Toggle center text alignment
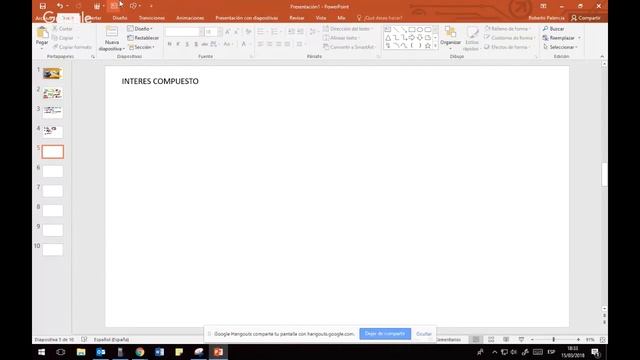The image size is (640, 360). tap(269, 44)
